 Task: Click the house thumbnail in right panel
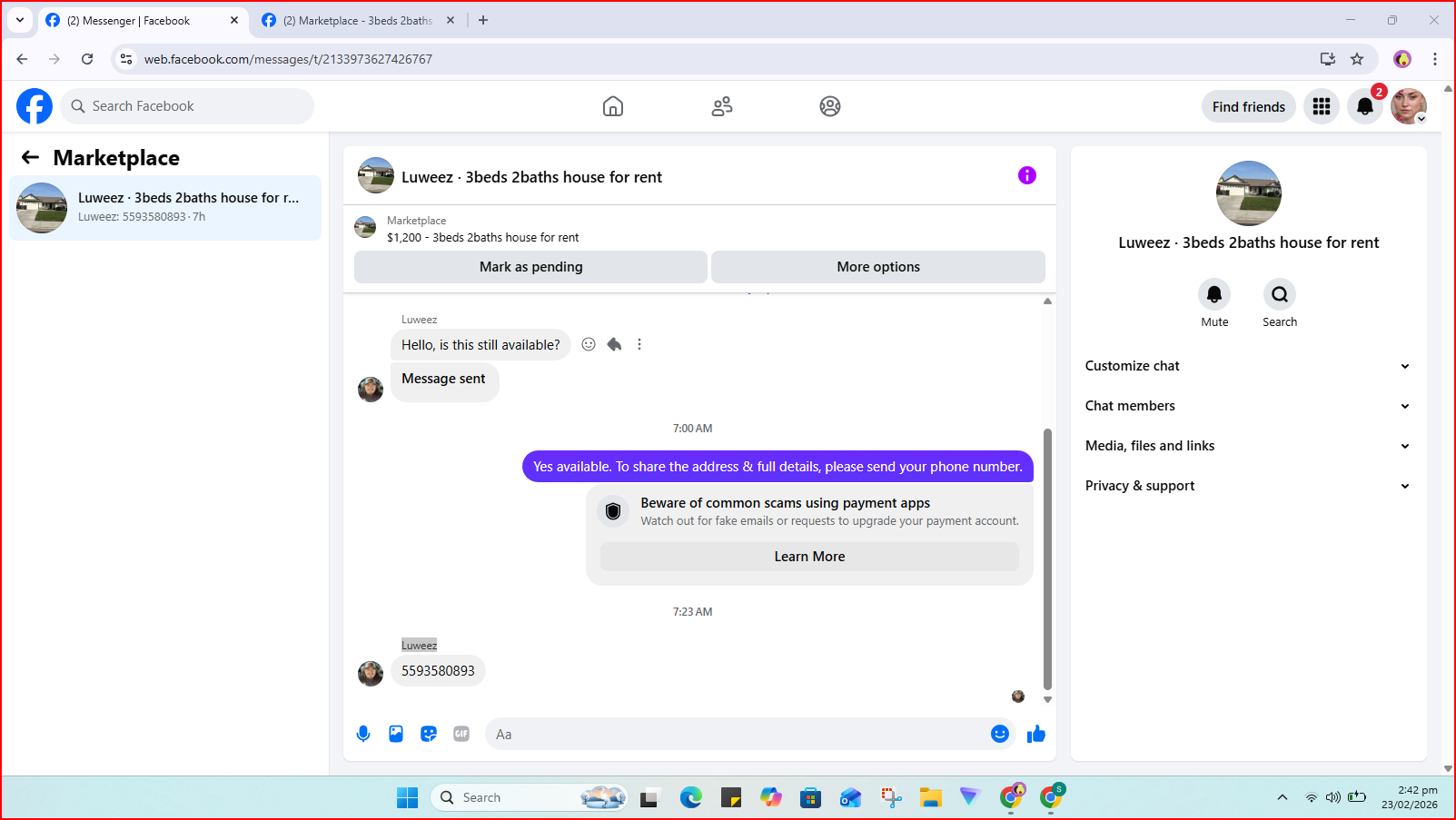coord(1249,193)
